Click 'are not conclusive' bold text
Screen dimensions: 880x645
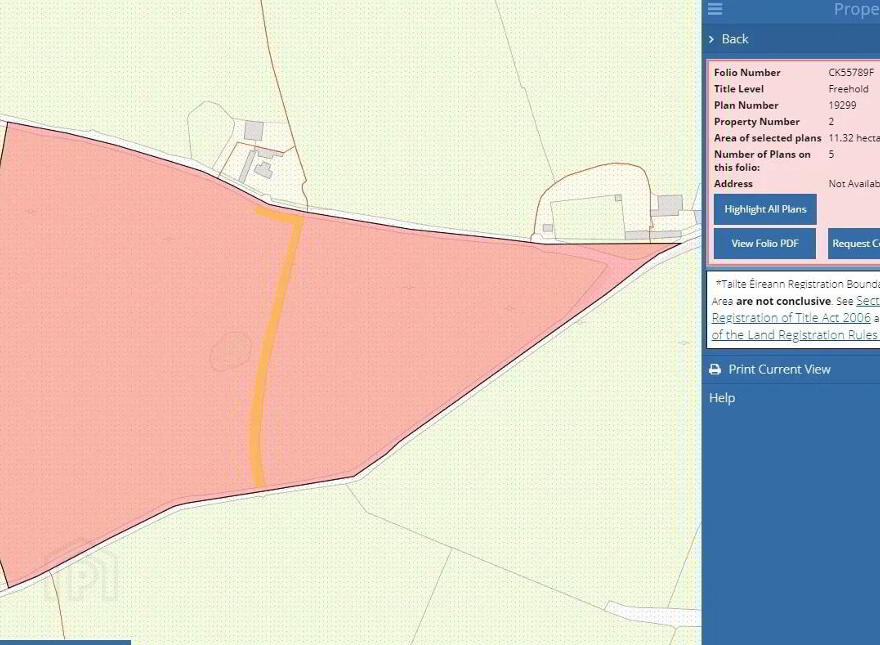click(x=783, y=301)
